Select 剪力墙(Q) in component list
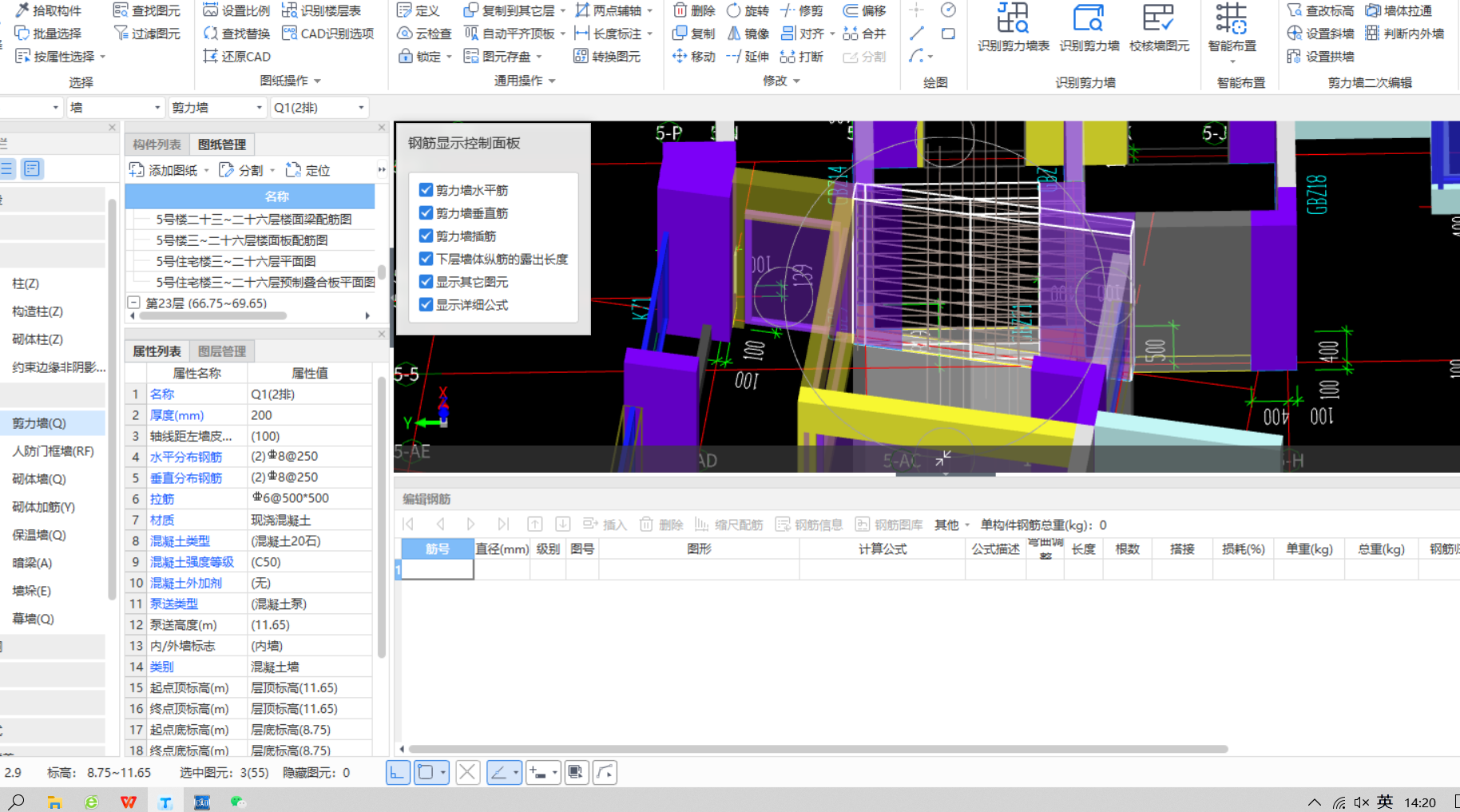The width and height of the screenshot is (1460, 812). click(53, 423)
